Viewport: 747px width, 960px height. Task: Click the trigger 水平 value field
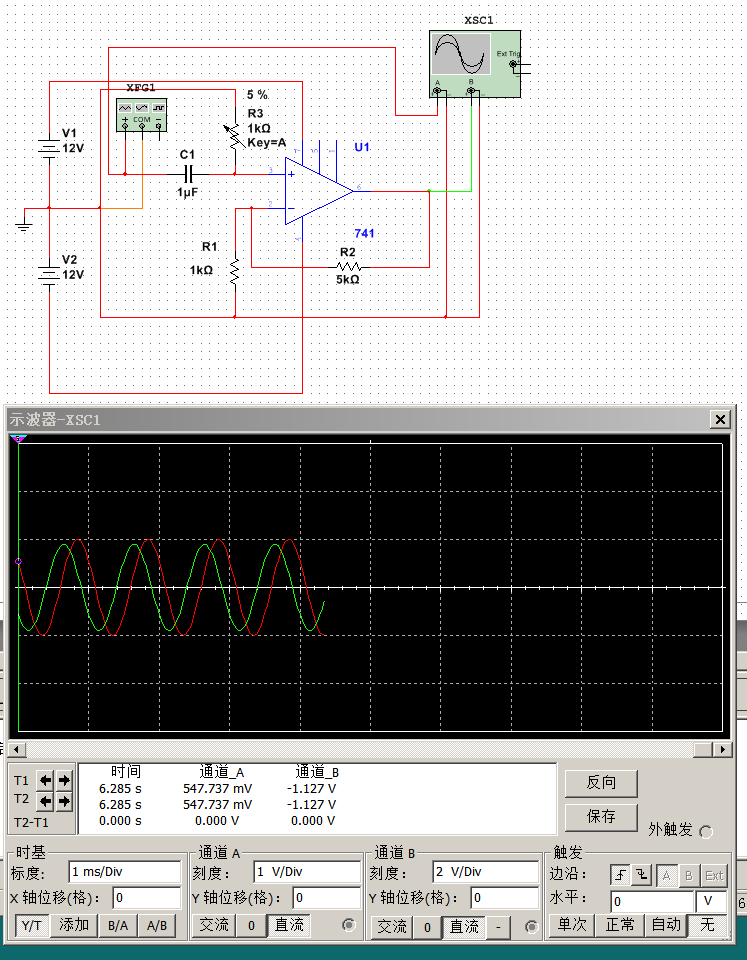point(653,902)
